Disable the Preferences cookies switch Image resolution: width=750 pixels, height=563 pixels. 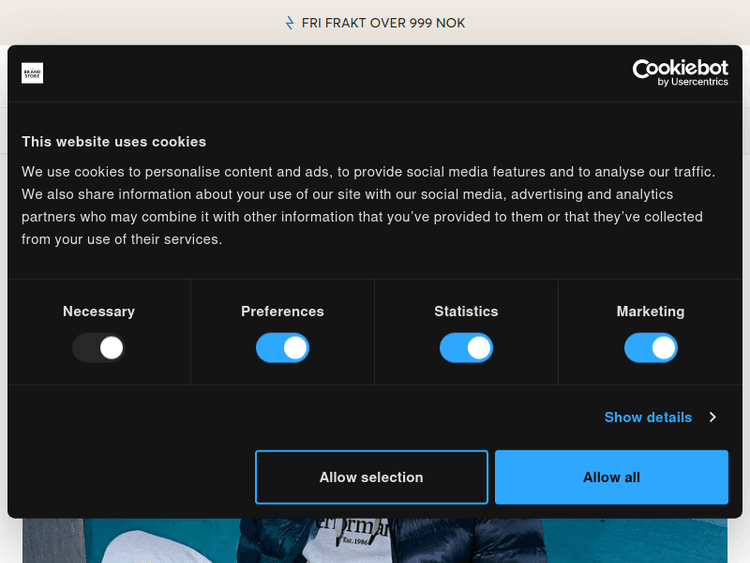[x=282, y=348]
